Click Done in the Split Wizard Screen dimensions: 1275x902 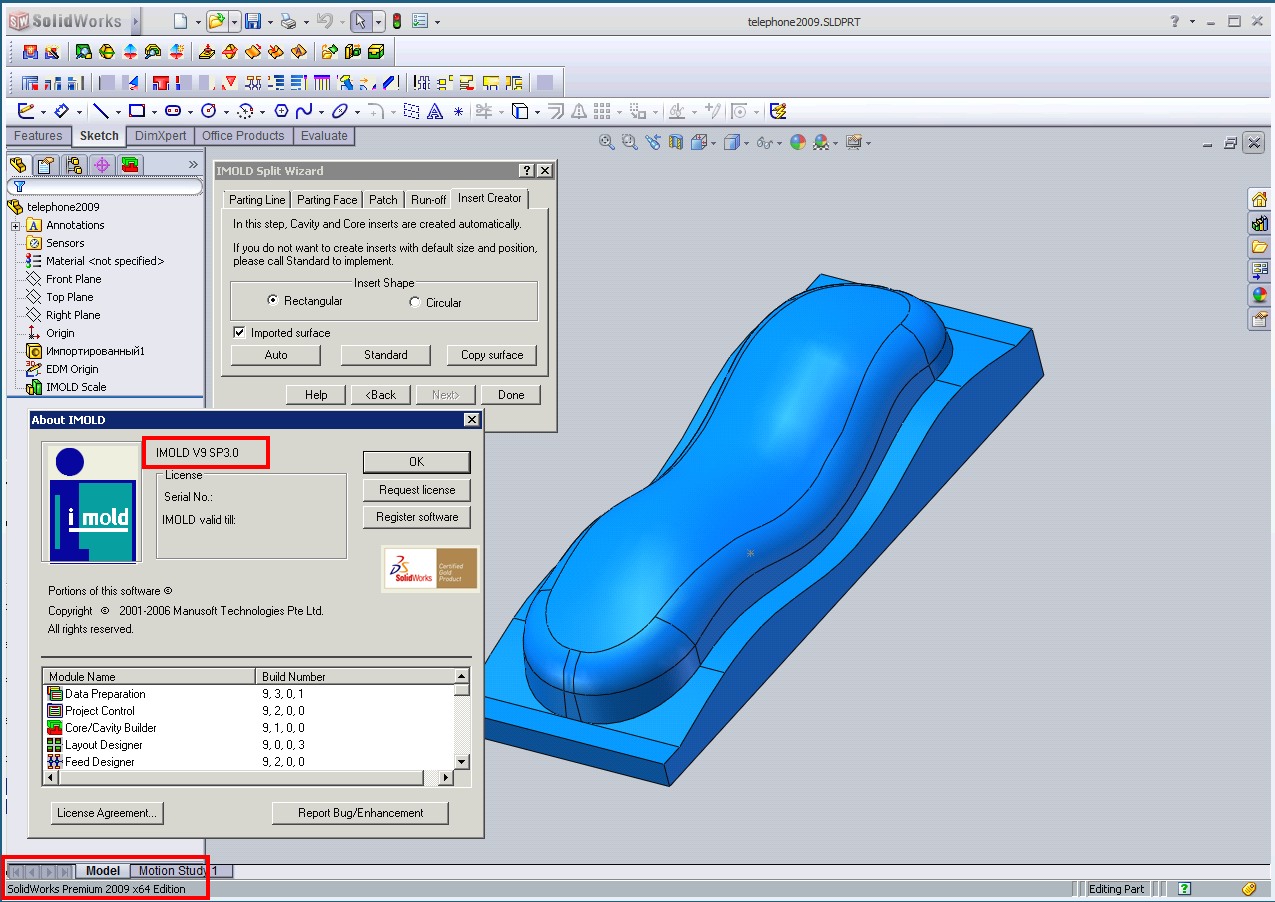click(x=511, y=395)
